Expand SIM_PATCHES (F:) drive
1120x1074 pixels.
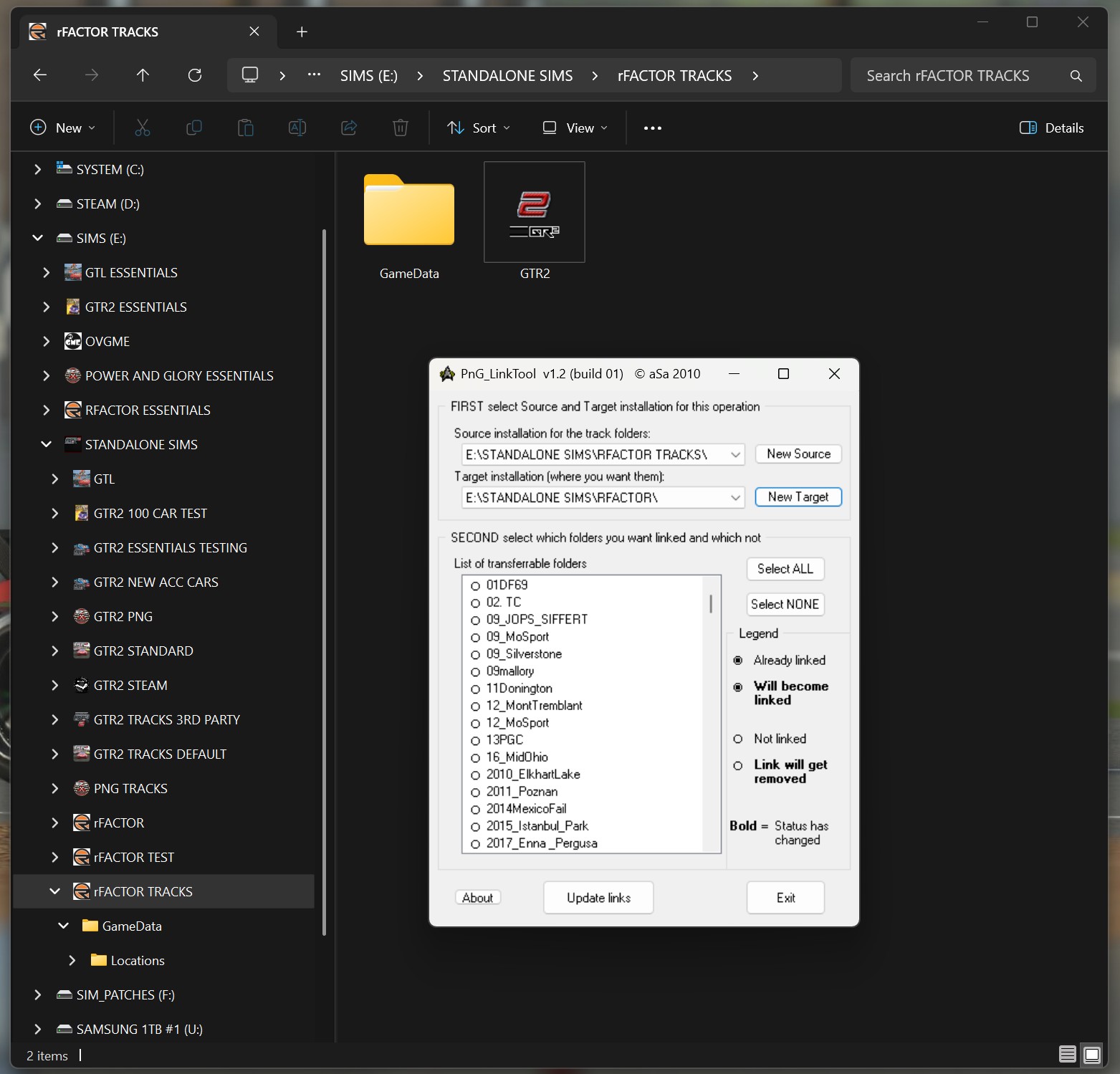[37, 994]
